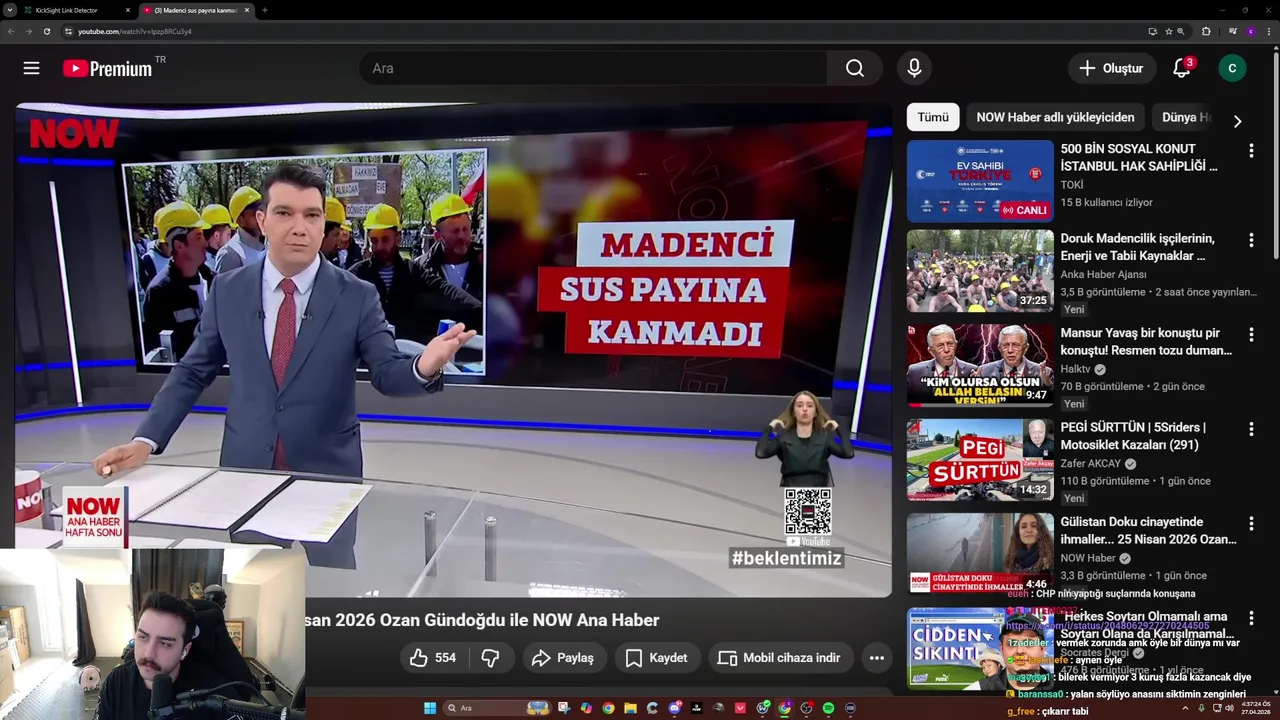Viewport: 1280px width, 720px height.
Task: Open the TOKİ channel link
Action: [1072, 185]
